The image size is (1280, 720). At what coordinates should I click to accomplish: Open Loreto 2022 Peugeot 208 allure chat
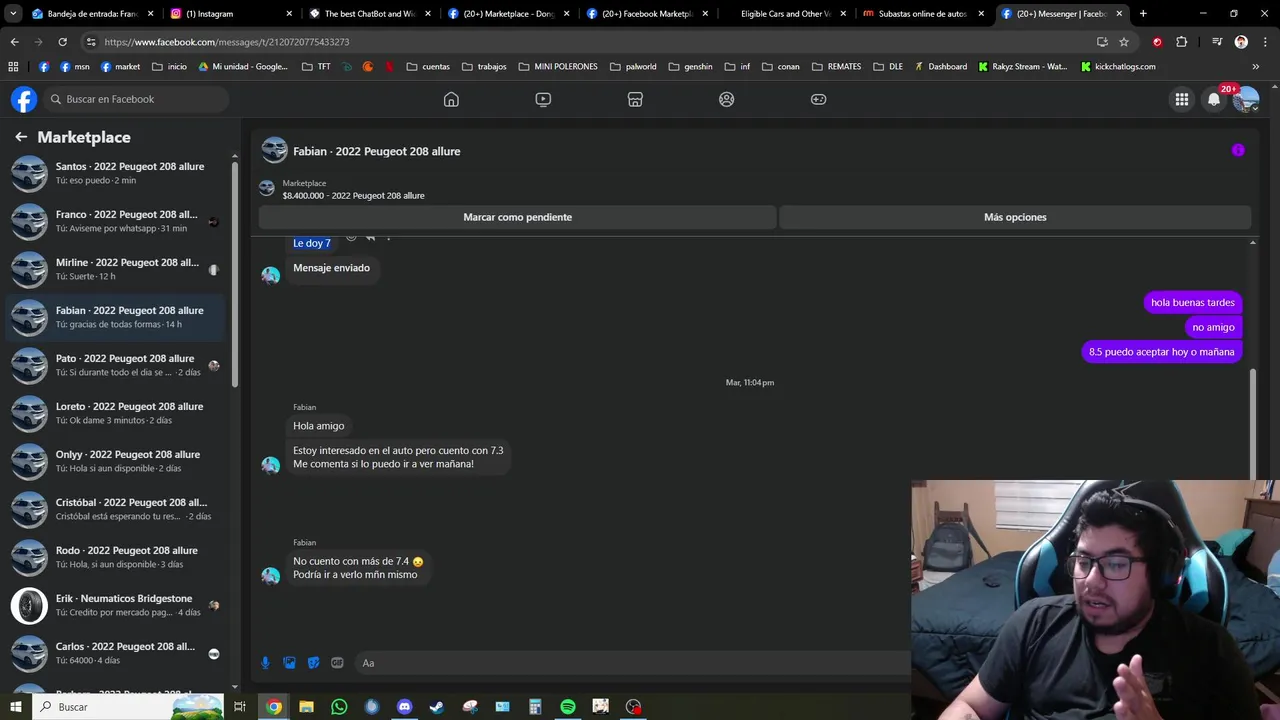point(117,413)
